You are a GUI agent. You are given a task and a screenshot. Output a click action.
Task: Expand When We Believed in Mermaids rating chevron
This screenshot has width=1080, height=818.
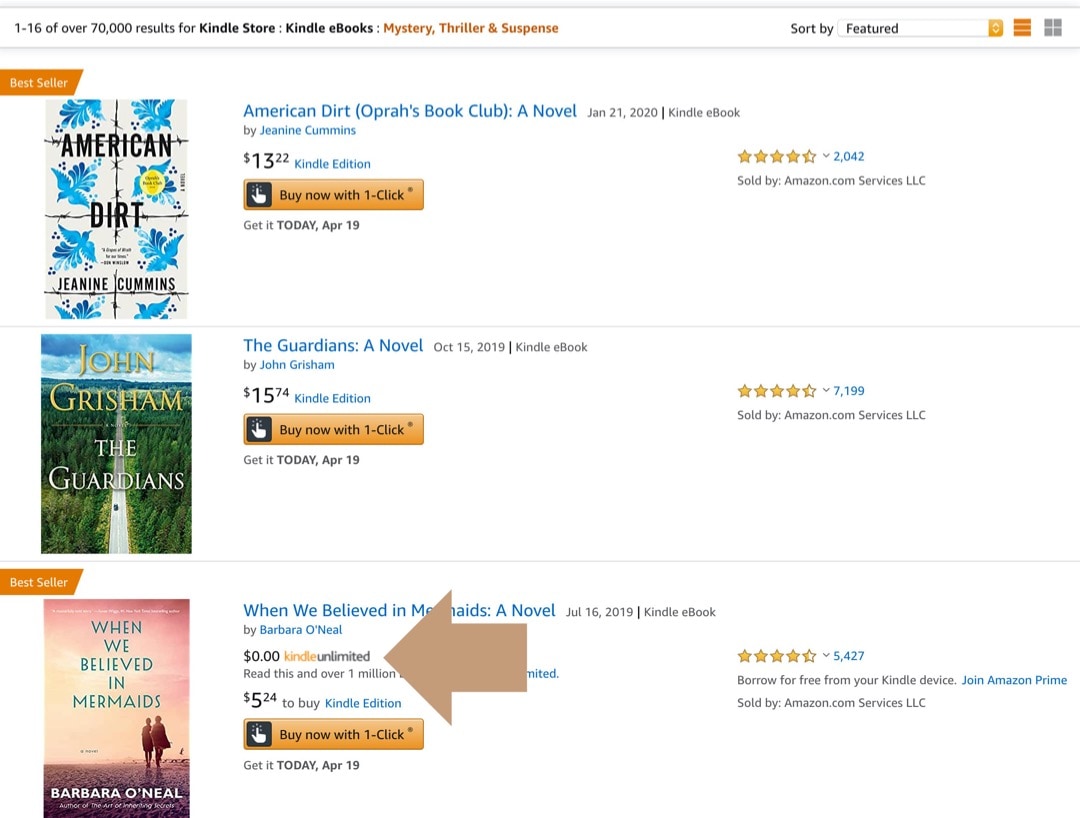[826, 656]
